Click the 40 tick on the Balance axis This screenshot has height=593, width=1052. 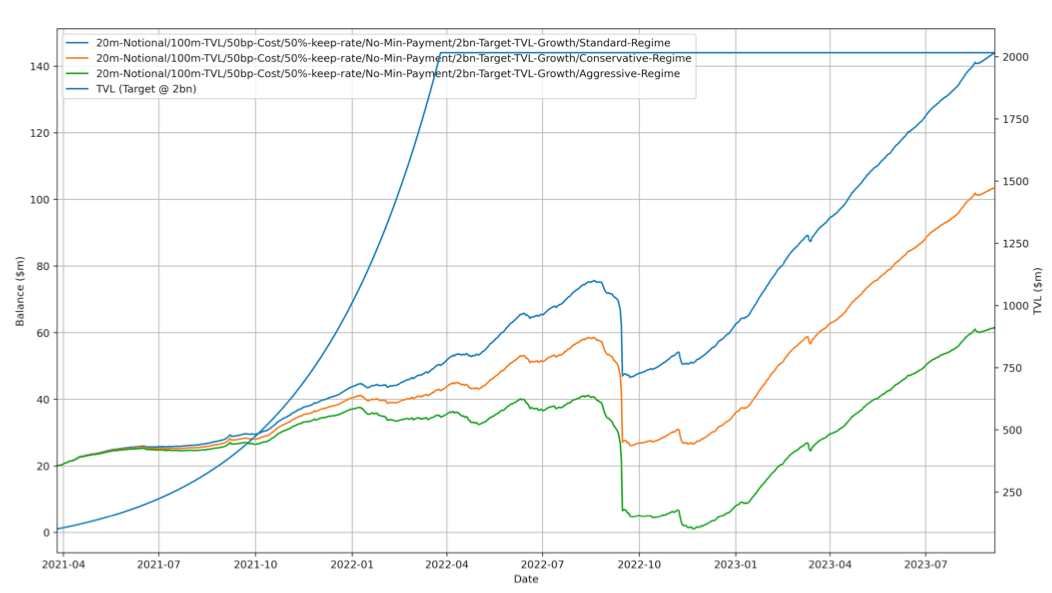[43, 400]
